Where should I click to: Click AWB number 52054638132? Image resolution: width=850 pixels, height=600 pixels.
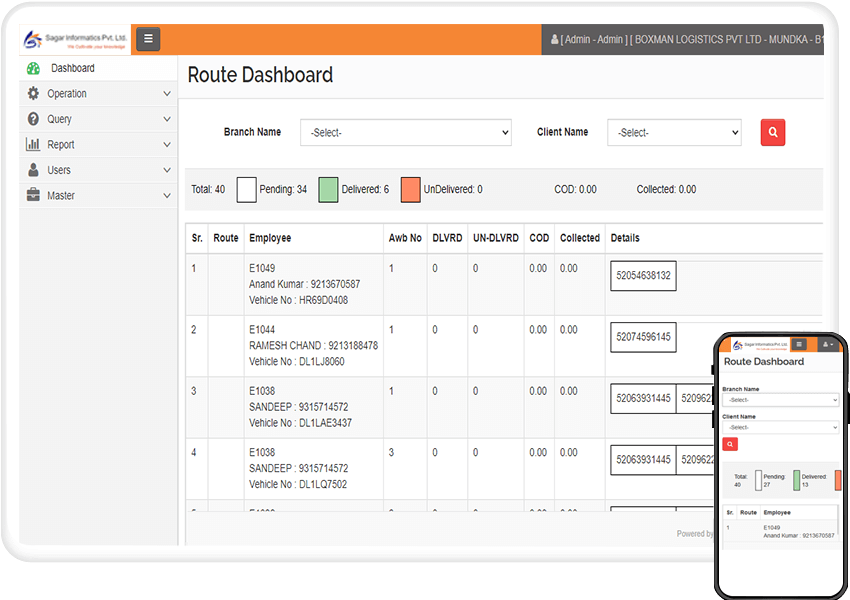[x=643, y=276]
